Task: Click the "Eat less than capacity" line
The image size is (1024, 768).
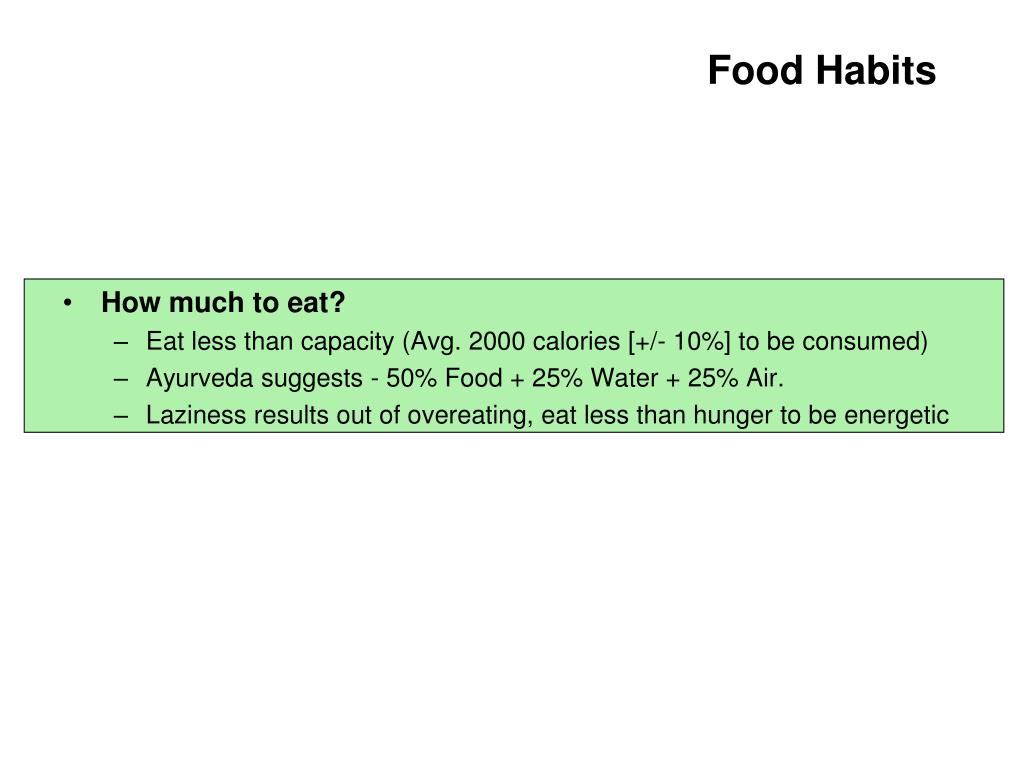Action: click(537, 342)
